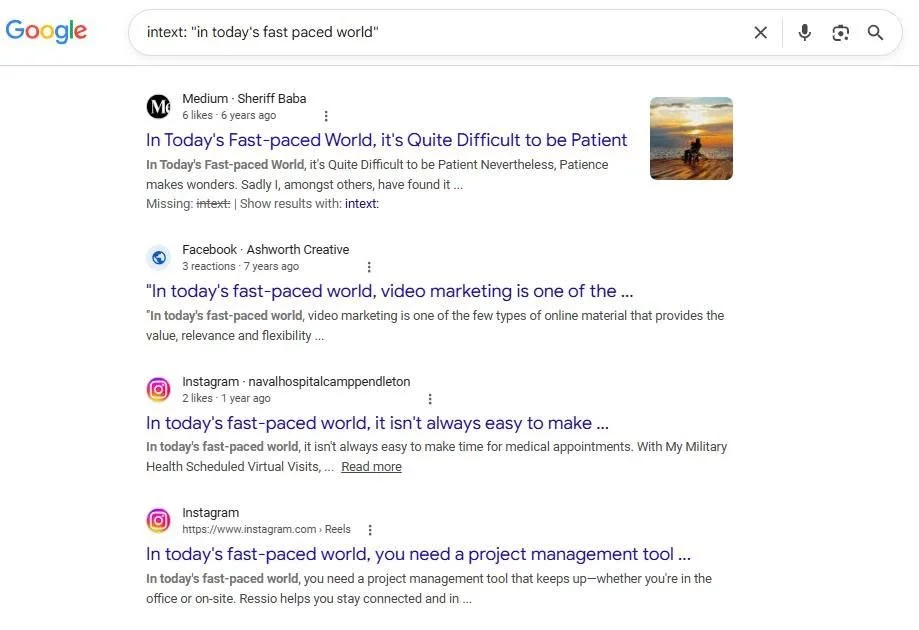
Task: Open the project management tool result
Action: point(418,554)
